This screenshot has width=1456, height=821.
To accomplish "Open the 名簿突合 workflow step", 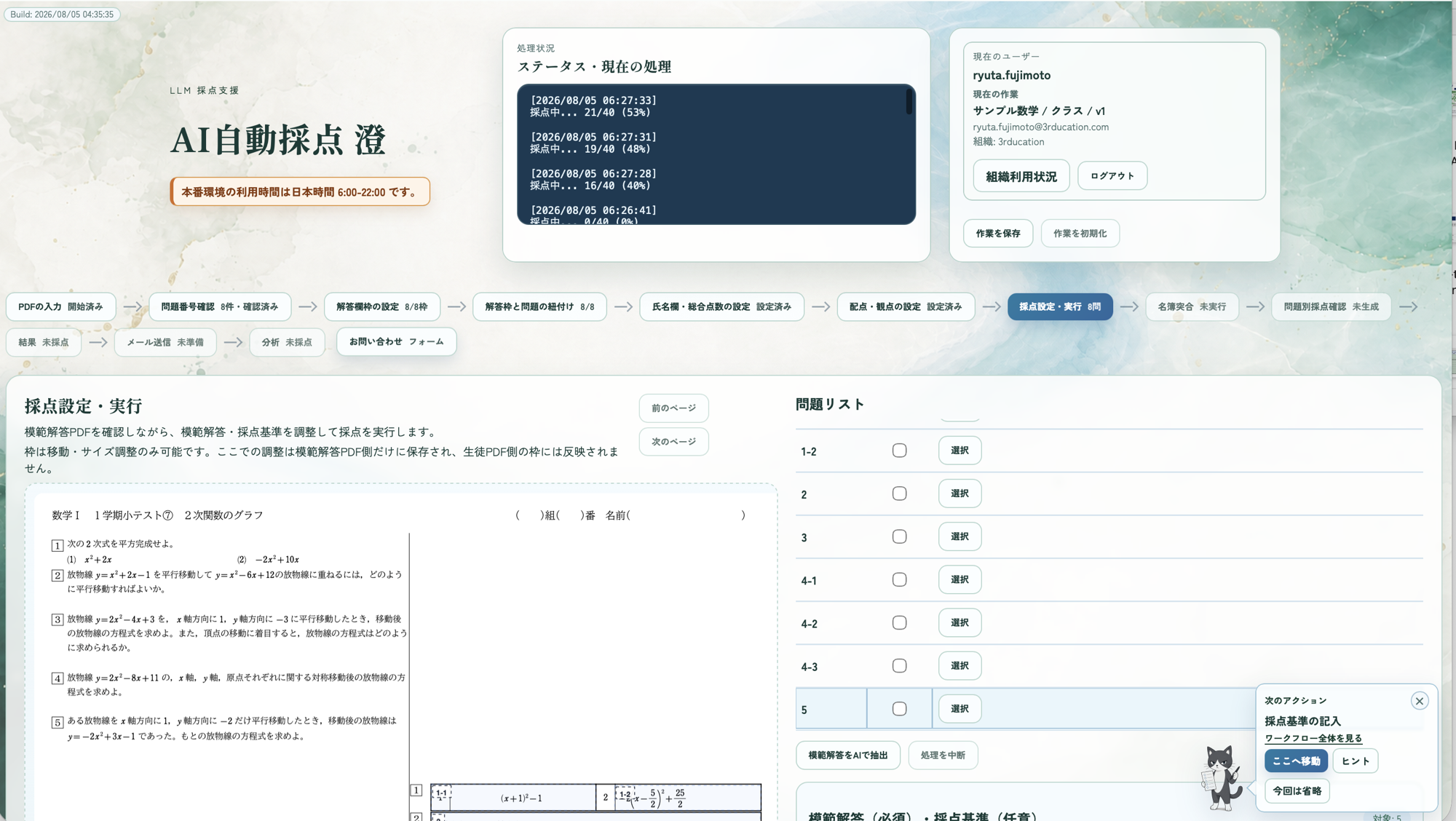I will click(1192, 306).
